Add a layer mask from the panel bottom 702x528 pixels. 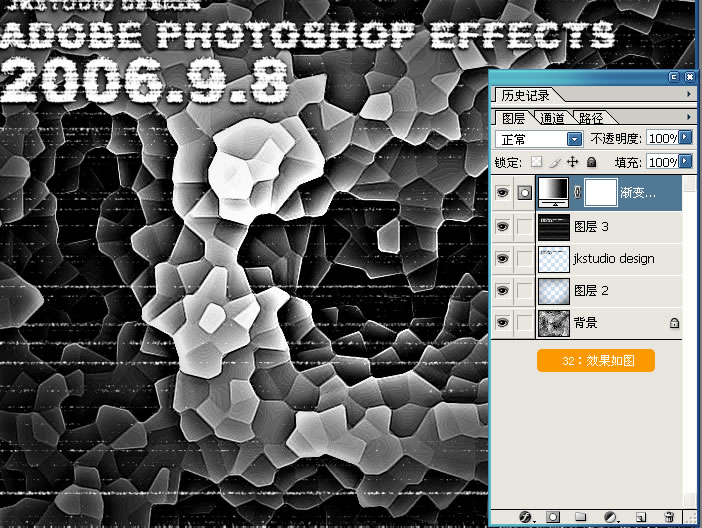click(x=552, y=517)
